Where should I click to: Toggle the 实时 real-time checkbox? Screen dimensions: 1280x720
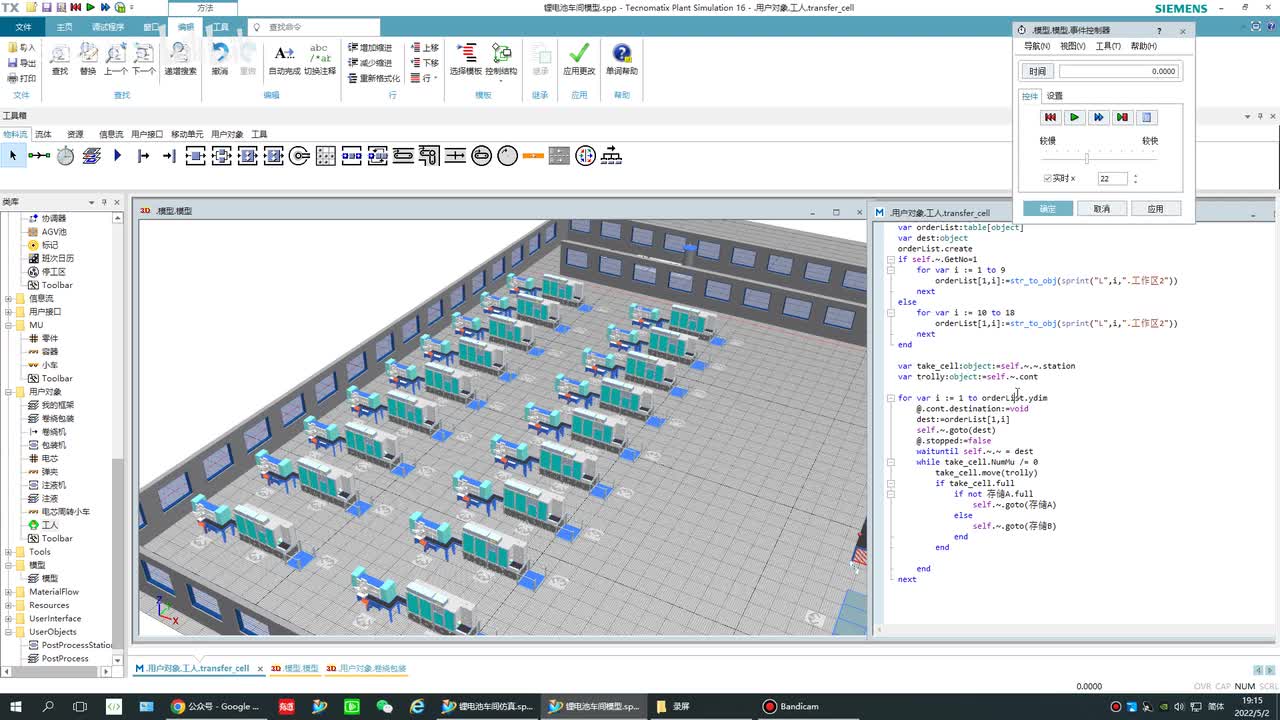pos(1047,179)
